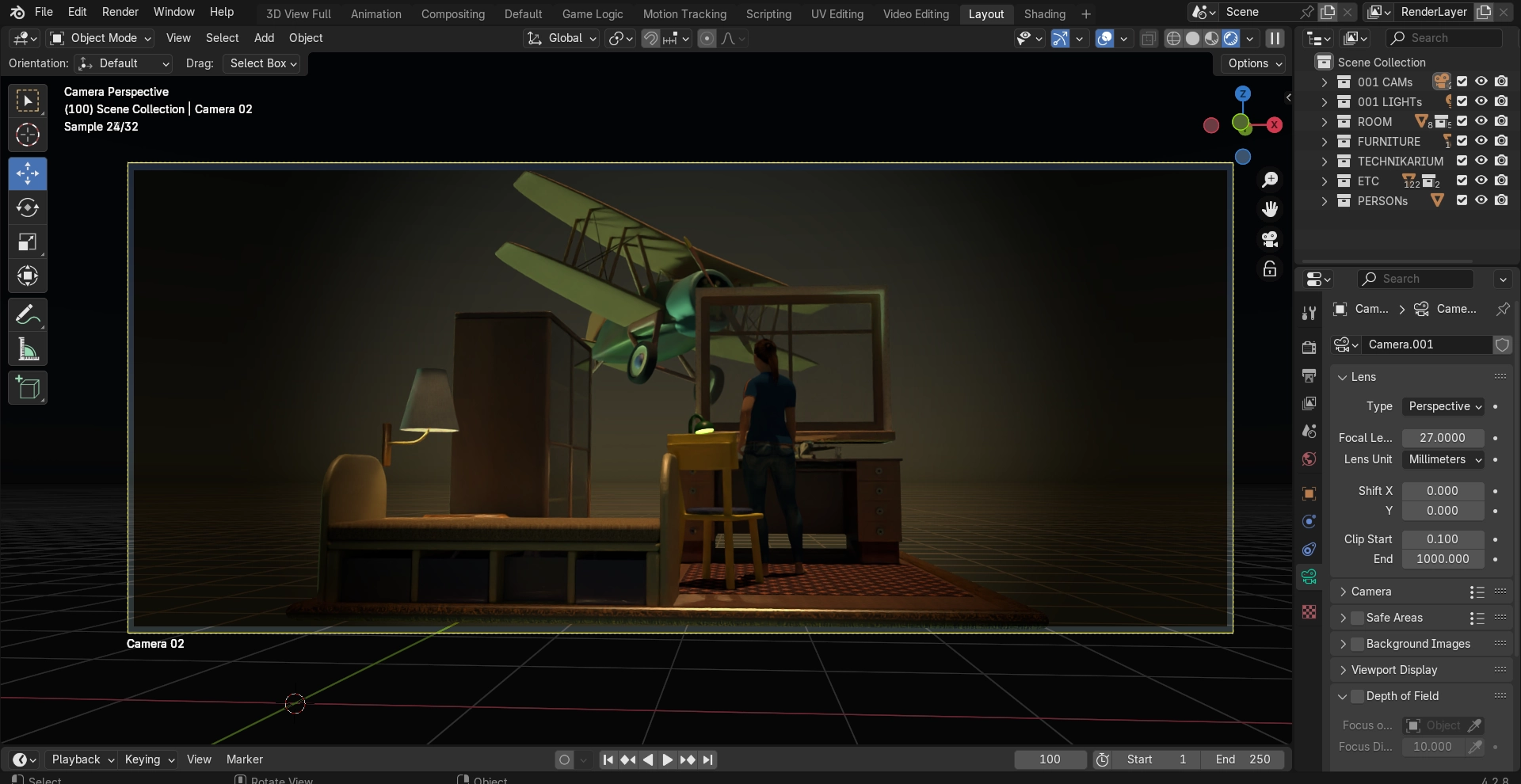The image size is (1521, 784).
Task: Uncheck the ROOM collection checkbox
Action: (x=1462, y=121)
